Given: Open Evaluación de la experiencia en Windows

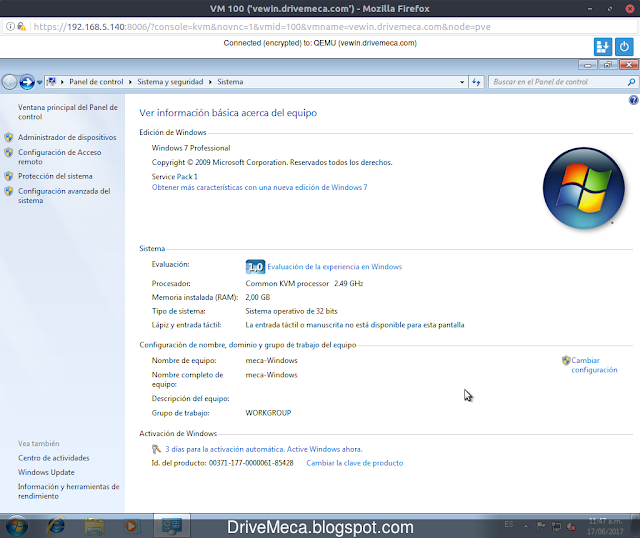Looking at the screenshot, I should (x=335, y=267).
